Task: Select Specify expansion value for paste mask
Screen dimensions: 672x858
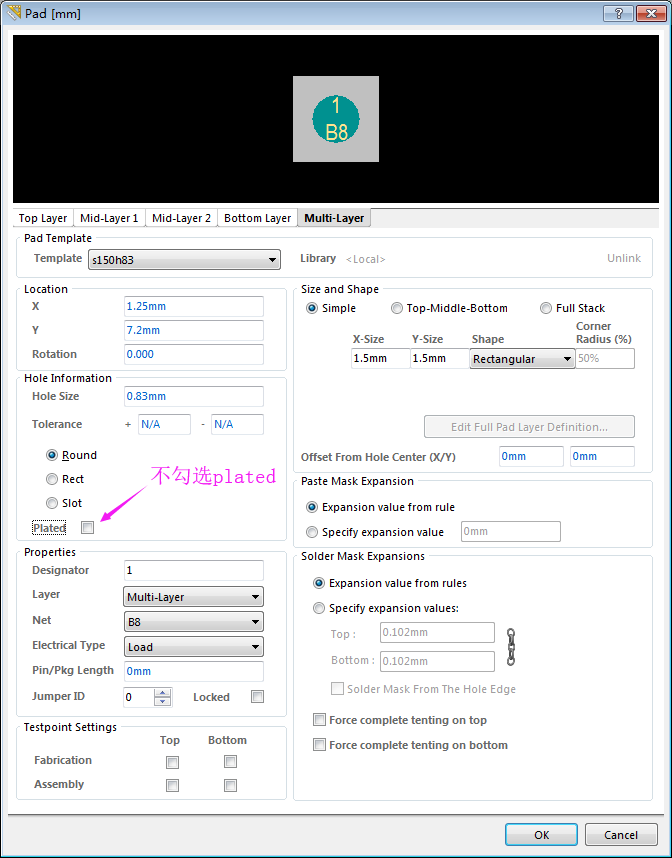Action: [313, 532]
